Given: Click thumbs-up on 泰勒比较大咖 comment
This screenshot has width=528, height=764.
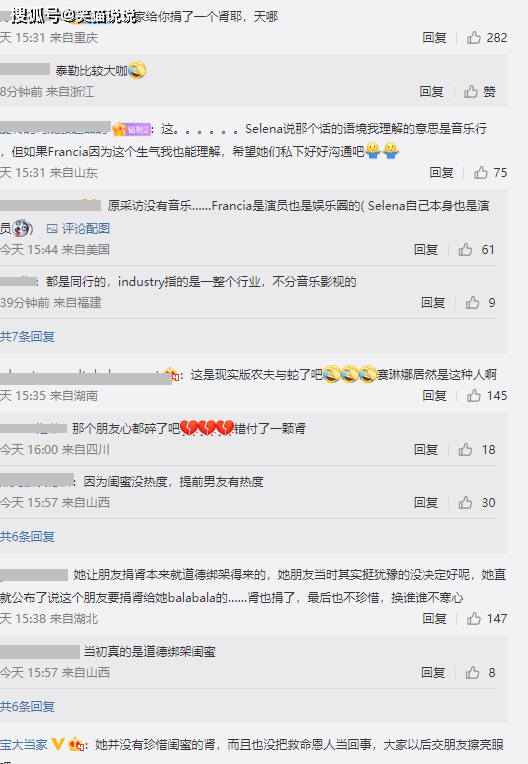Looking at the screenshot, I should (x=471, y=92).
